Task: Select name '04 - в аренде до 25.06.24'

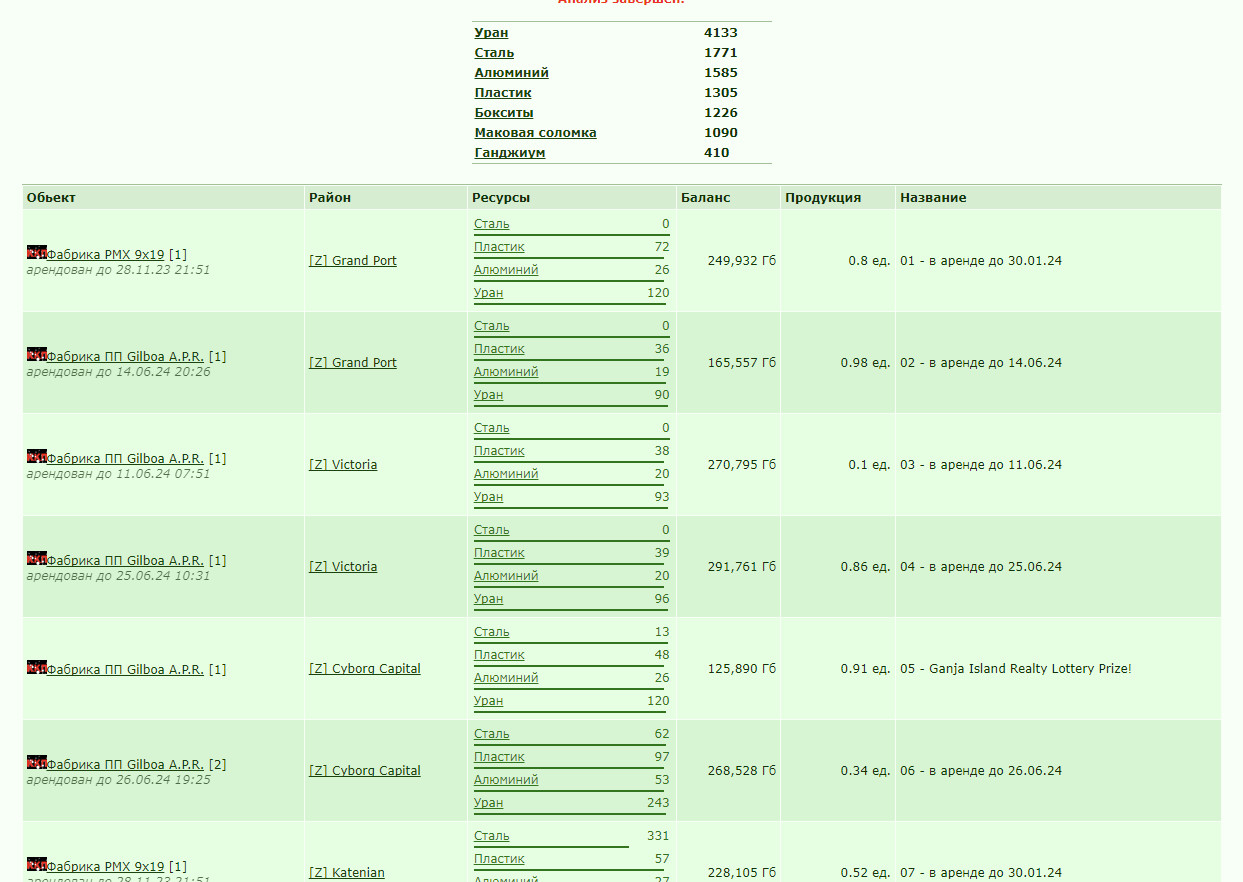Action: pyautogui.click(x=981, y=567)
